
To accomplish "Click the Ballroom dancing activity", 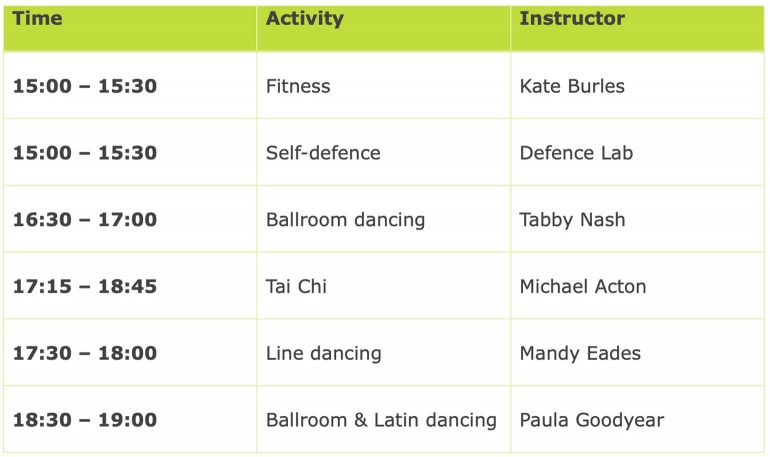I will click(345, 220).
